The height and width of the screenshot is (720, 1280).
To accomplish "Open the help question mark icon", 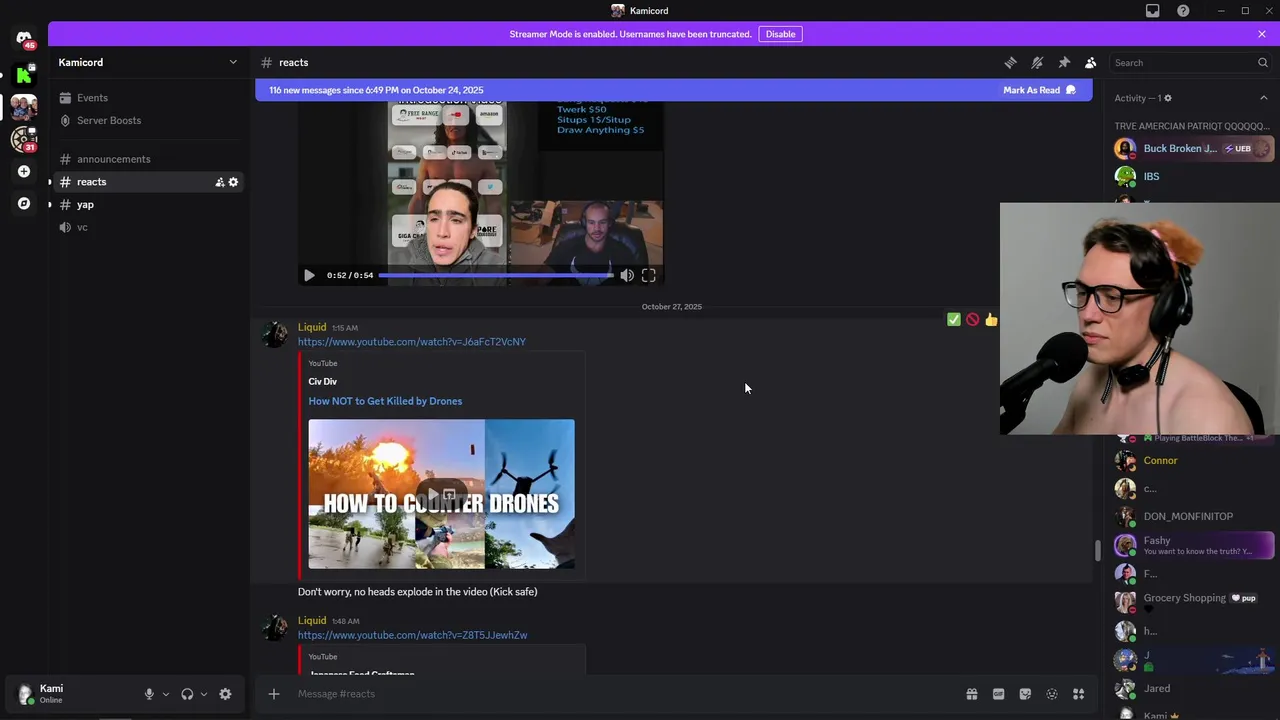I will 1183,11.
